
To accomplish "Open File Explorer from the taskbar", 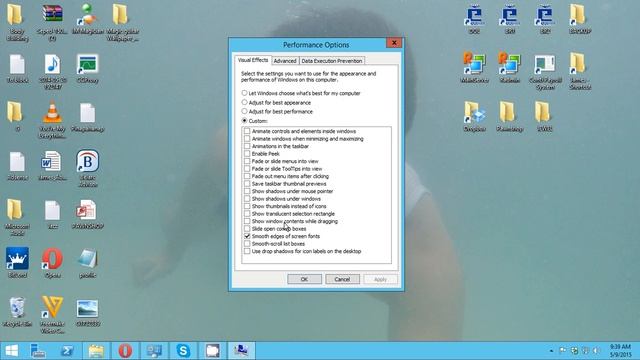I will click(96, 351).
